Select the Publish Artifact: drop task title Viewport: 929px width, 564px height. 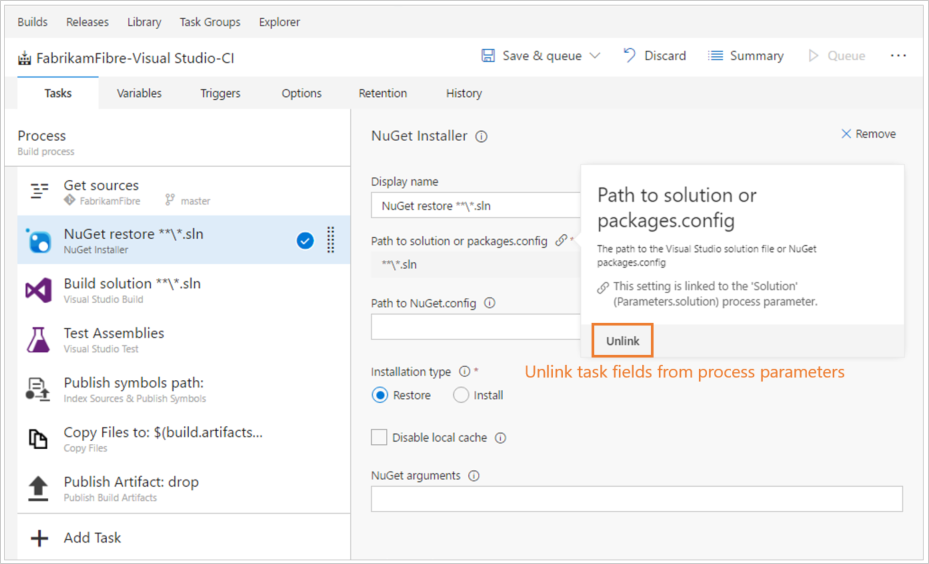point(131,482)
